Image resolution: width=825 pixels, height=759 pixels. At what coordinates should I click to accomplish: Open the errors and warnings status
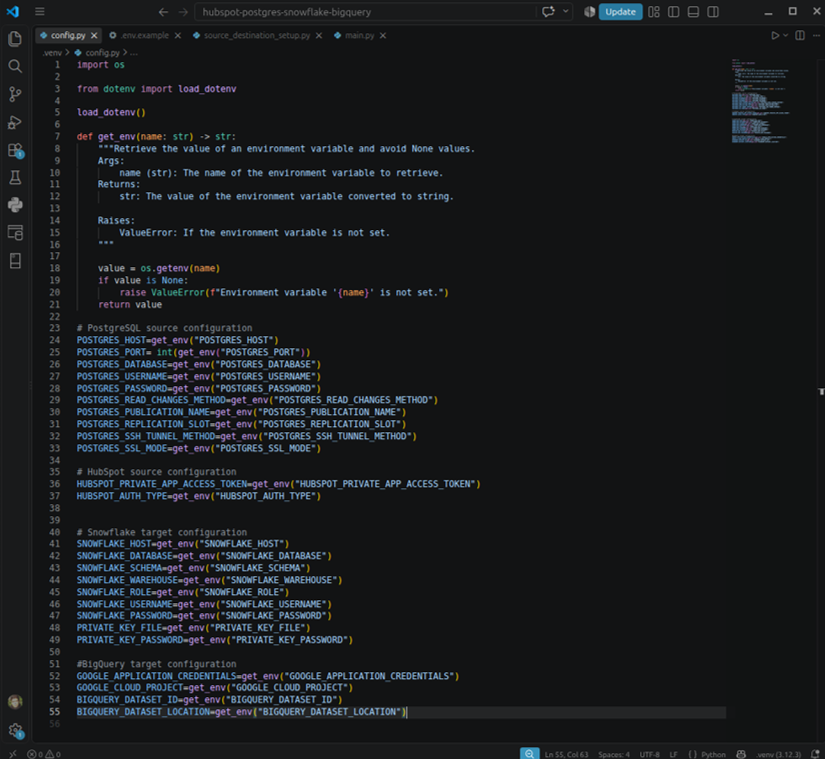44,754
